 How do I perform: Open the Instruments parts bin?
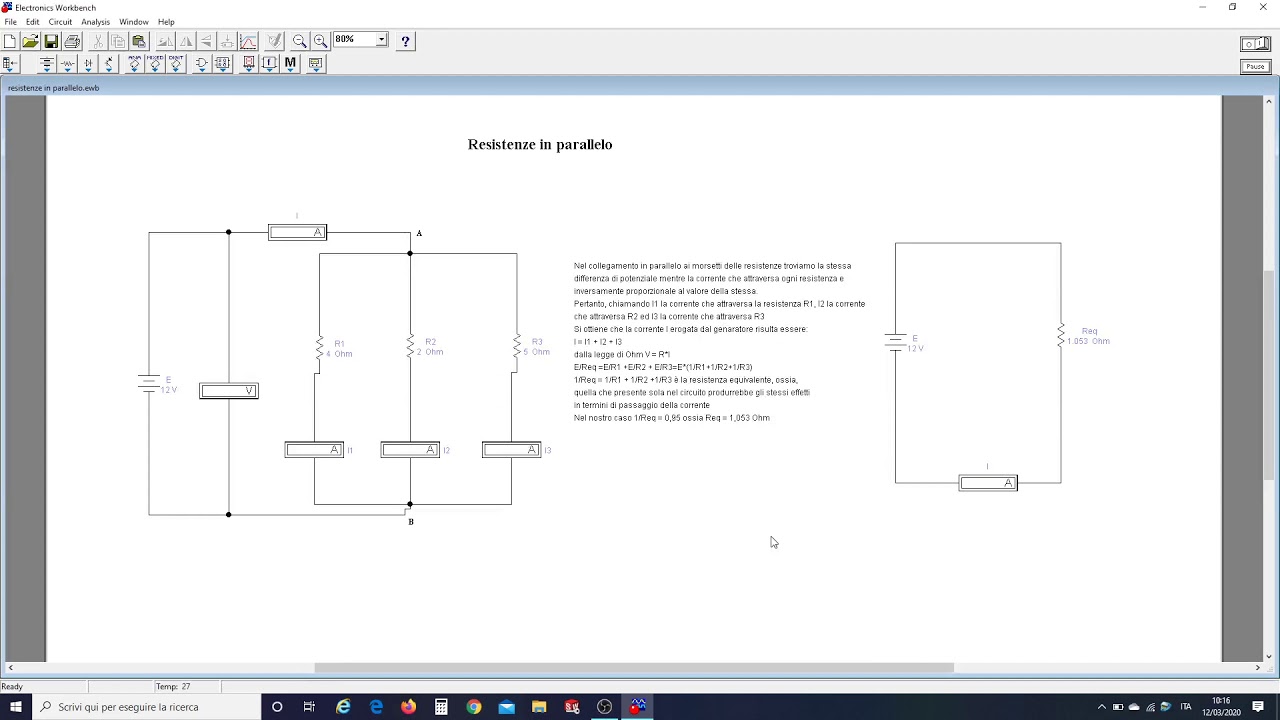[315, 64]
